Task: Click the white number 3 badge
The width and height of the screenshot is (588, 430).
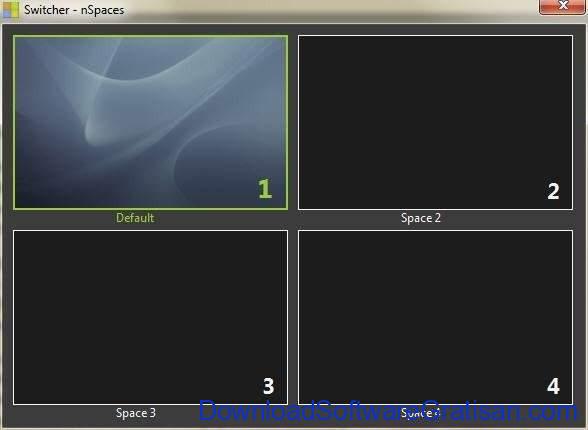Action: pyautogui.click(x=268, y=386)
